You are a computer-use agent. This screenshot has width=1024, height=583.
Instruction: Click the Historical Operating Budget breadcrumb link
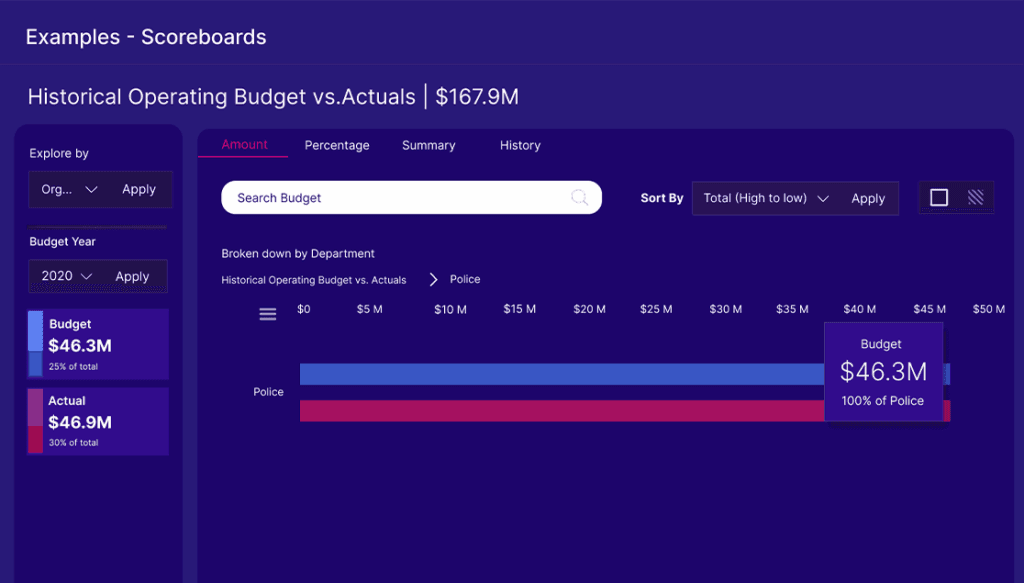(313, 280)
